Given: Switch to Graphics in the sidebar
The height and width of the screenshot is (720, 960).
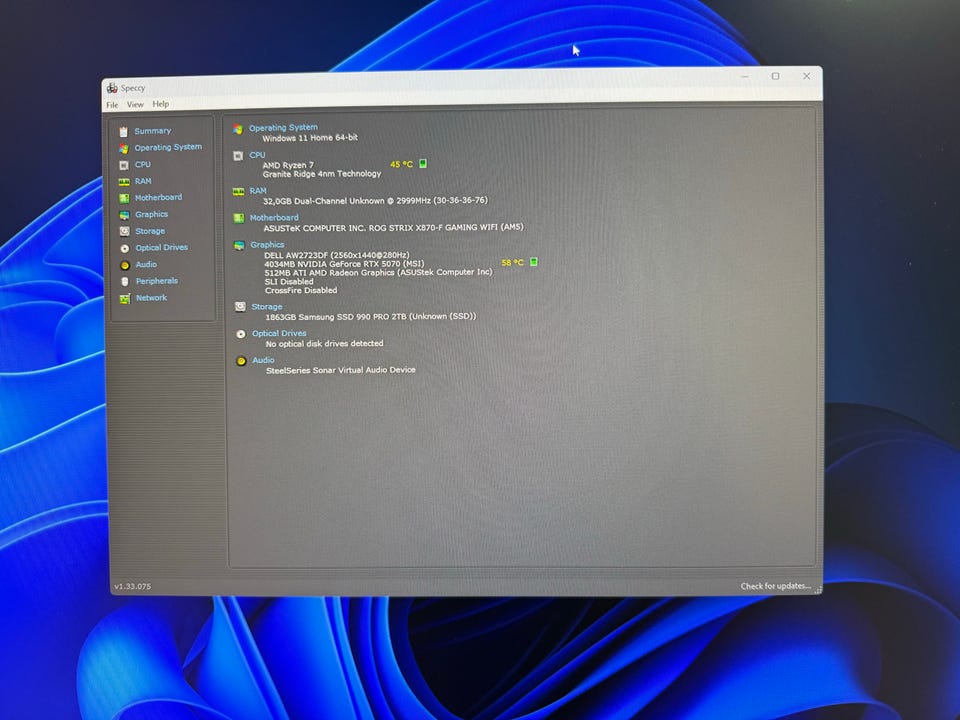Looking at the screenshot, I should pos(151,214).
